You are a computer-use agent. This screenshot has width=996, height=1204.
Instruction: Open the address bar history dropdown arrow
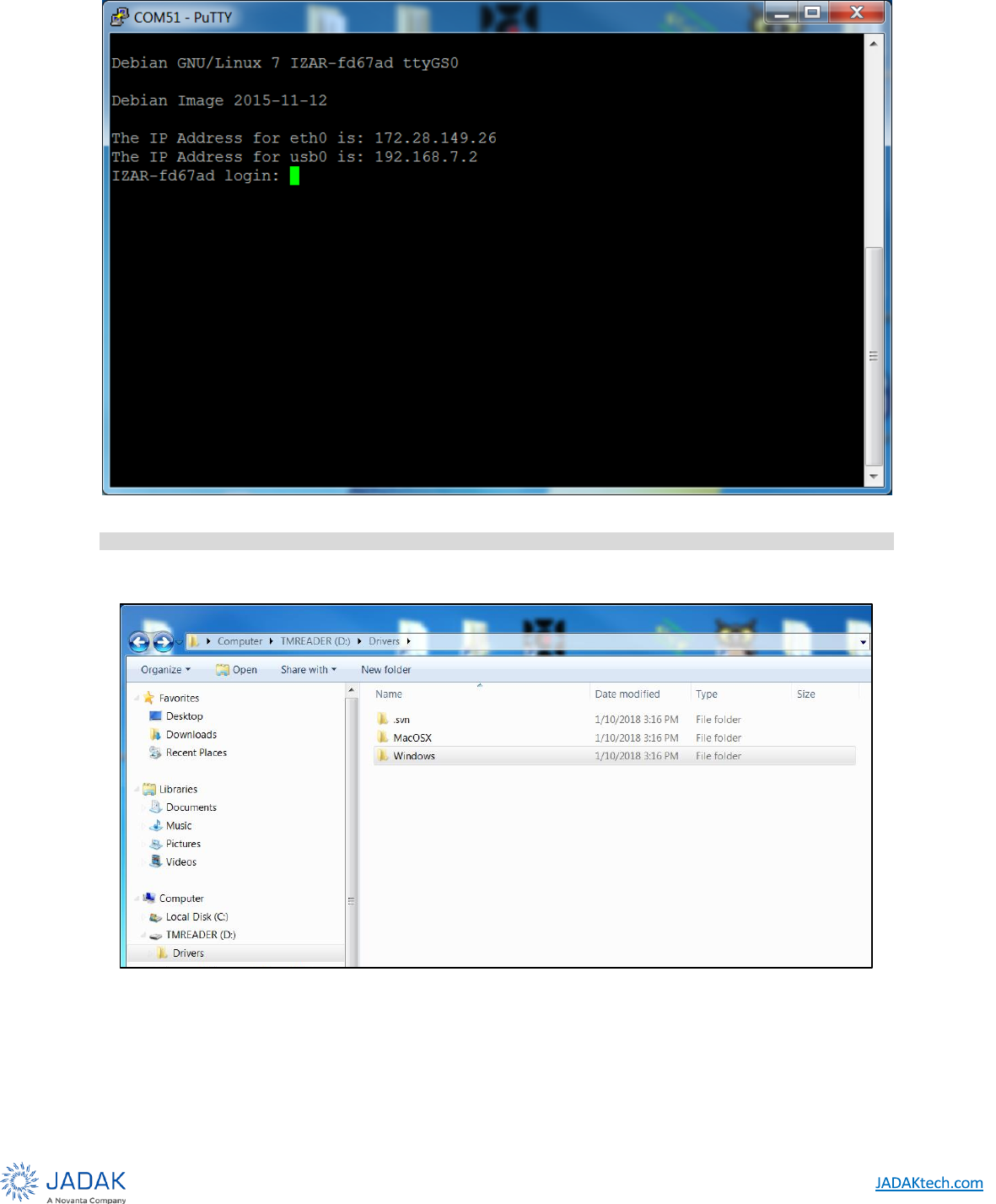tap(863, 642)
